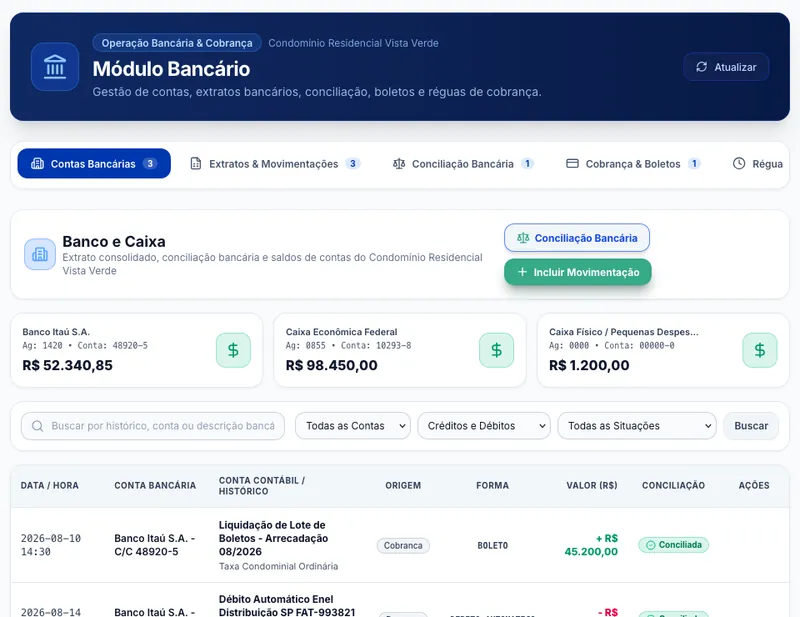The width and height of the screenshot is (800, 617).
Task: Click Incluir Movimentação button
Action: pos(578,272)
